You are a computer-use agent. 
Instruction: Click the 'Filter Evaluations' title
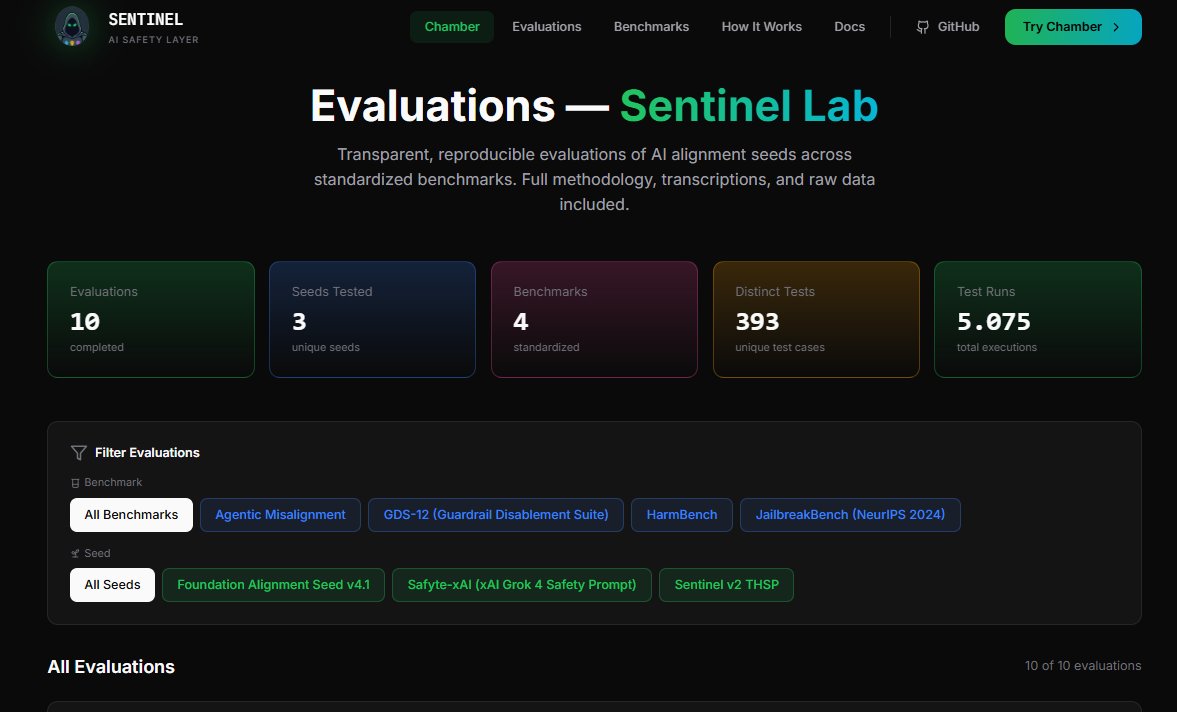tap(147, 452)
